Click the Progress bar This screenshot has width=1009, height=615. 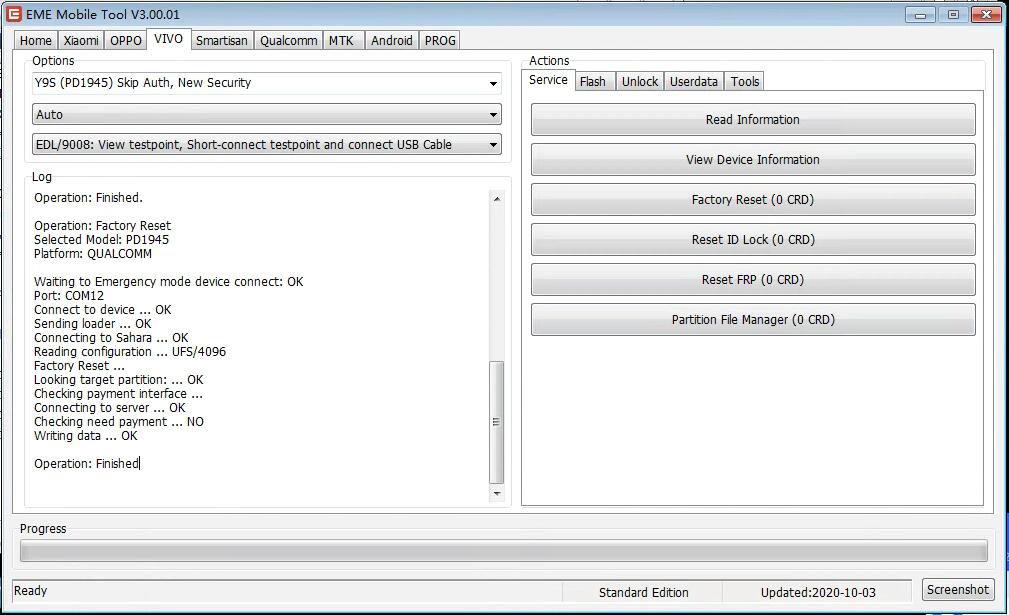[503, 551]
